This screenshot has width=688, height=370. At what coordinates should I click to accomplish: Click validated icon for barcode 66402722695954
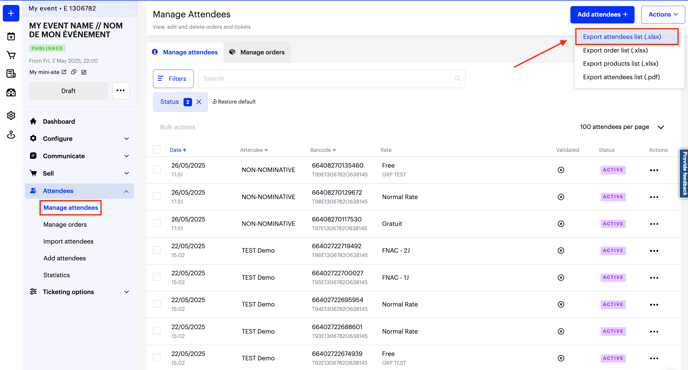coord(561,304)
